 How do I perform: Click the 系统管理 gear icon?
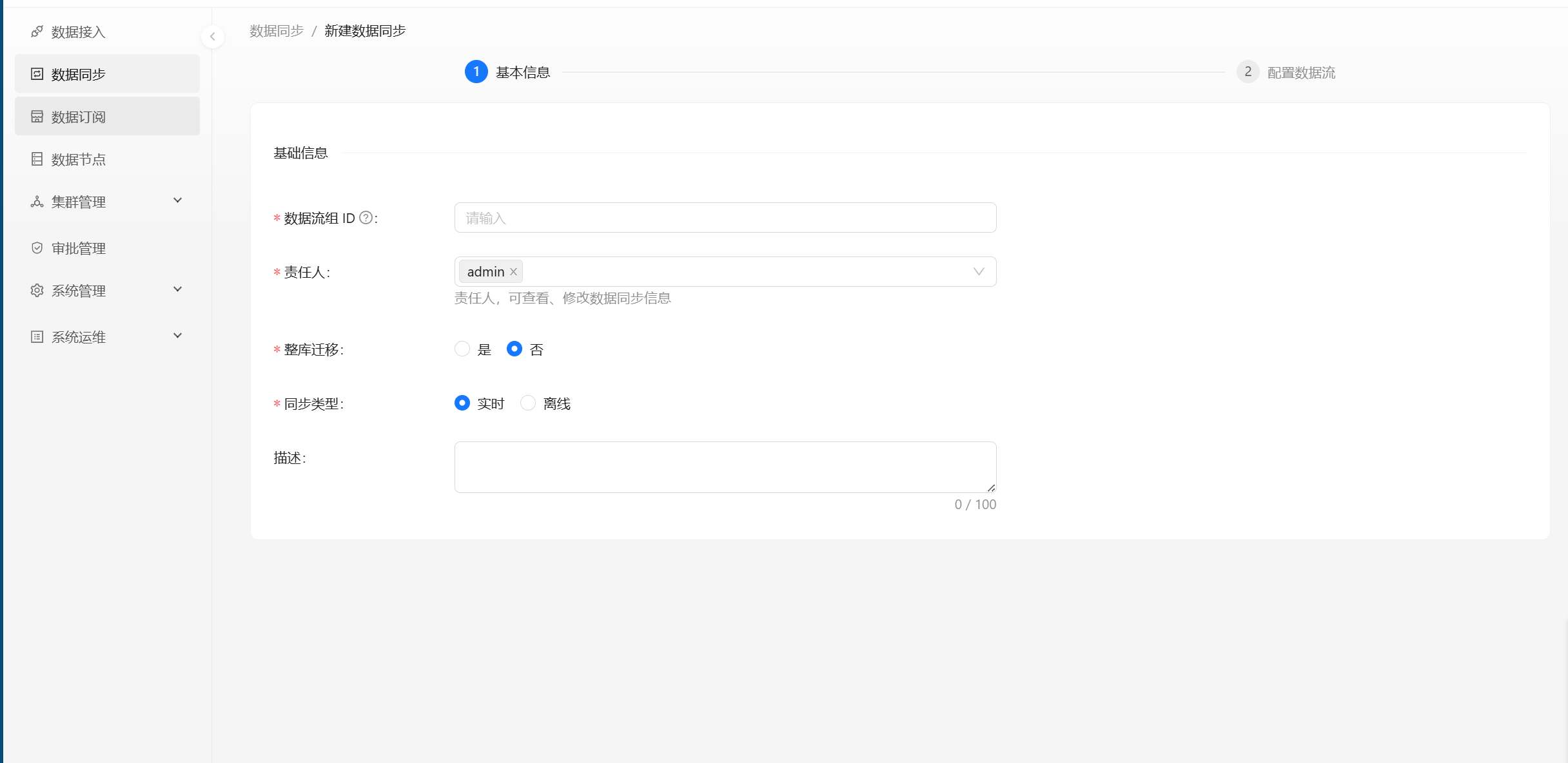point(37,291)
